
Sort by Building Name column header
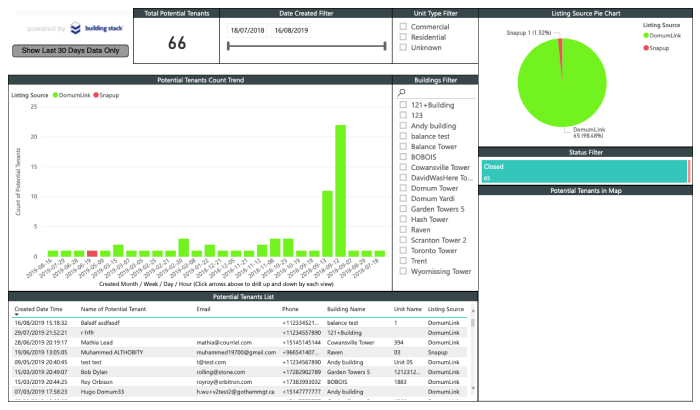click(346, 309)
